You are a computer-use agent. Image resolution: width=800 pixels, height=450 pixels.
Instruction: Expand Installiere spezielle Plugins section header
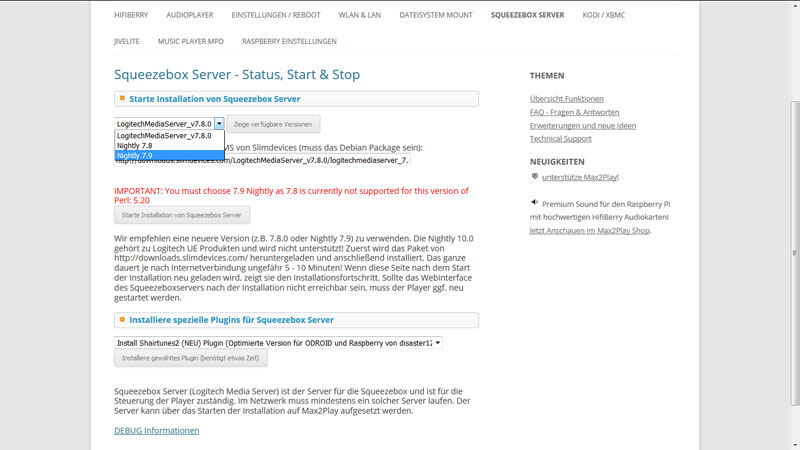[x=296, y=320]
